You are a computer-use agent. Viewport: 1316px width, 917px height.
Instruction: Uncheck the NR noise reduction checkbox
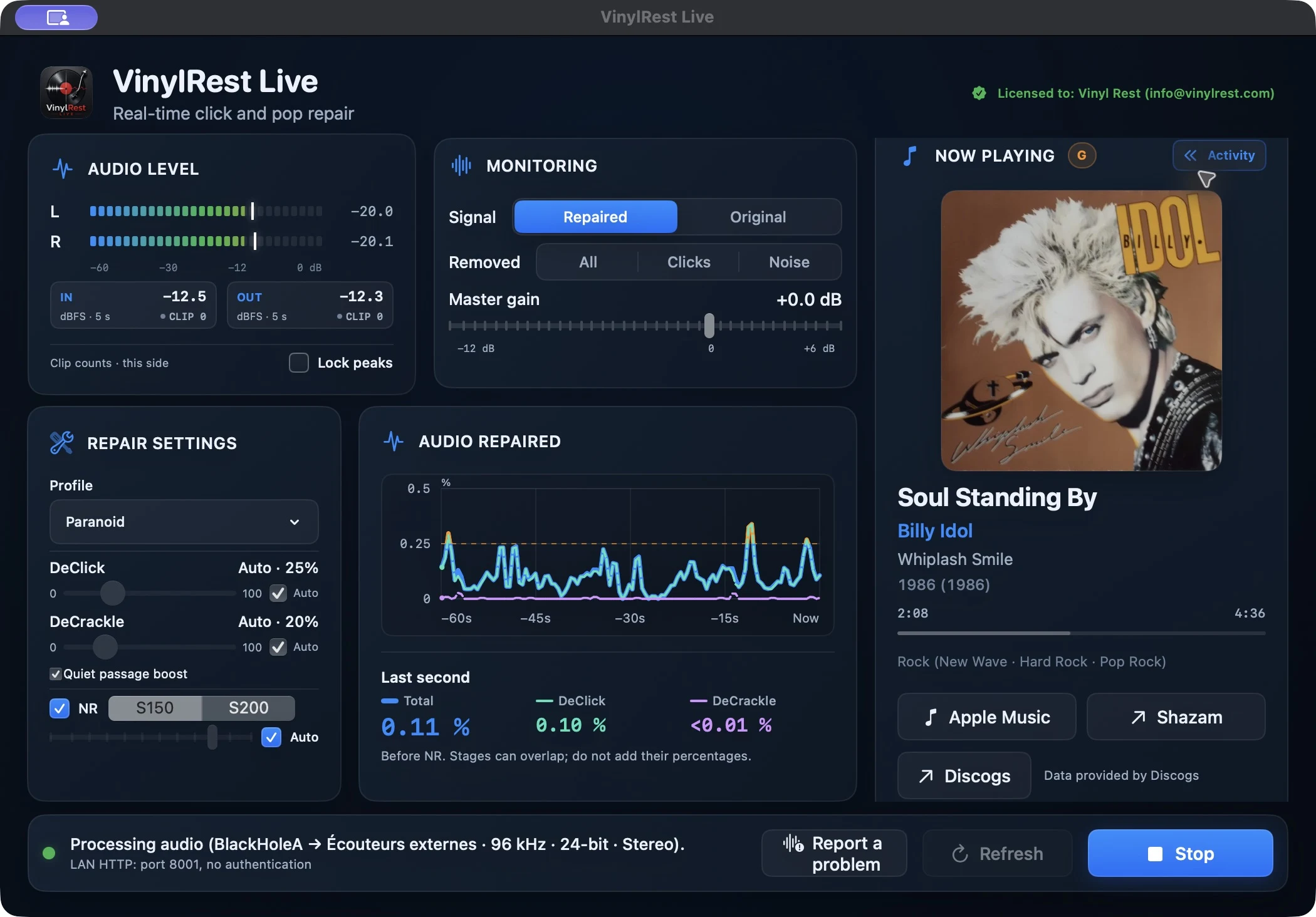tap(60, 708)
